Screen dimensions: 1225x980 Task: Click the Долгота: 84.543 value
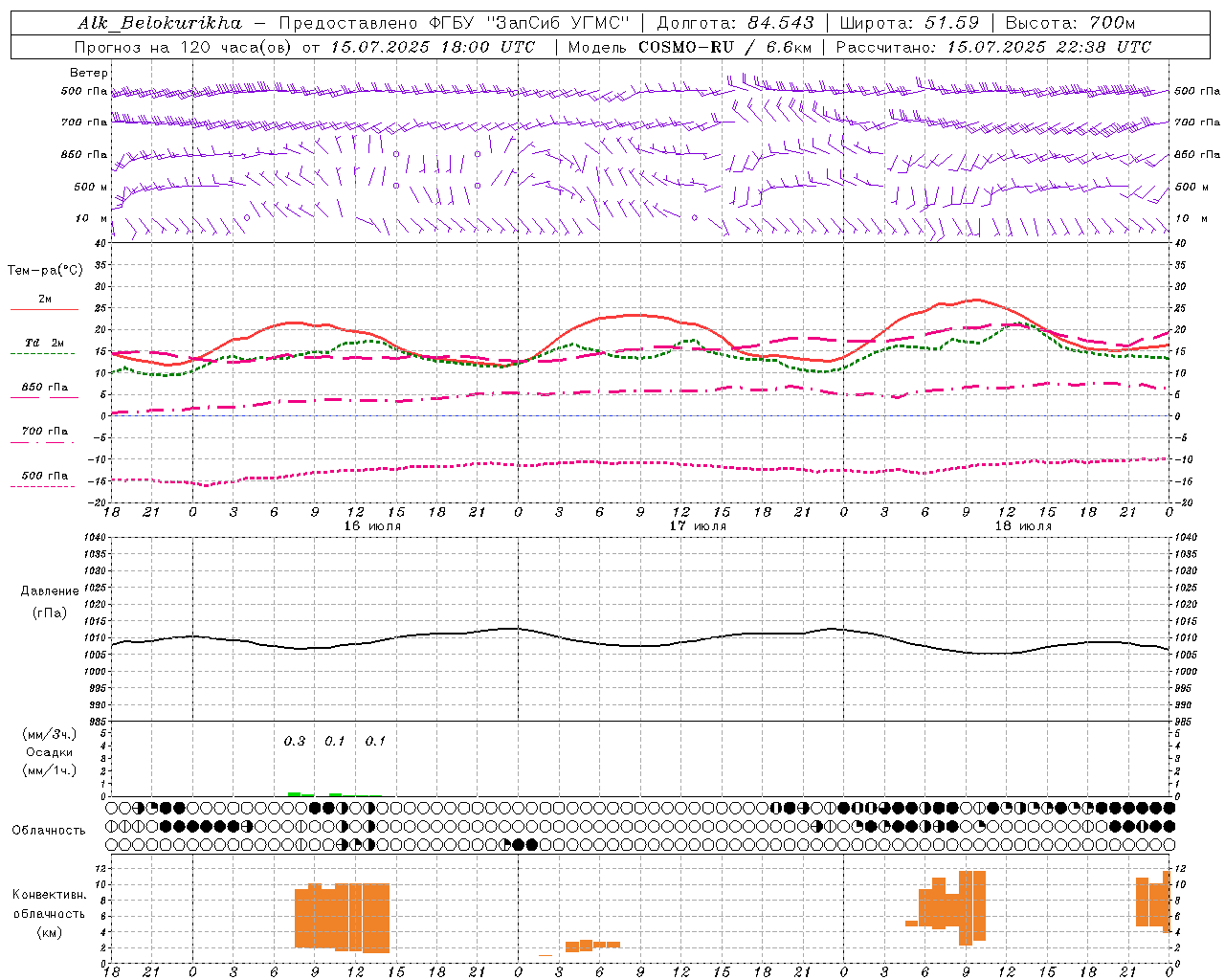point(736,23)
